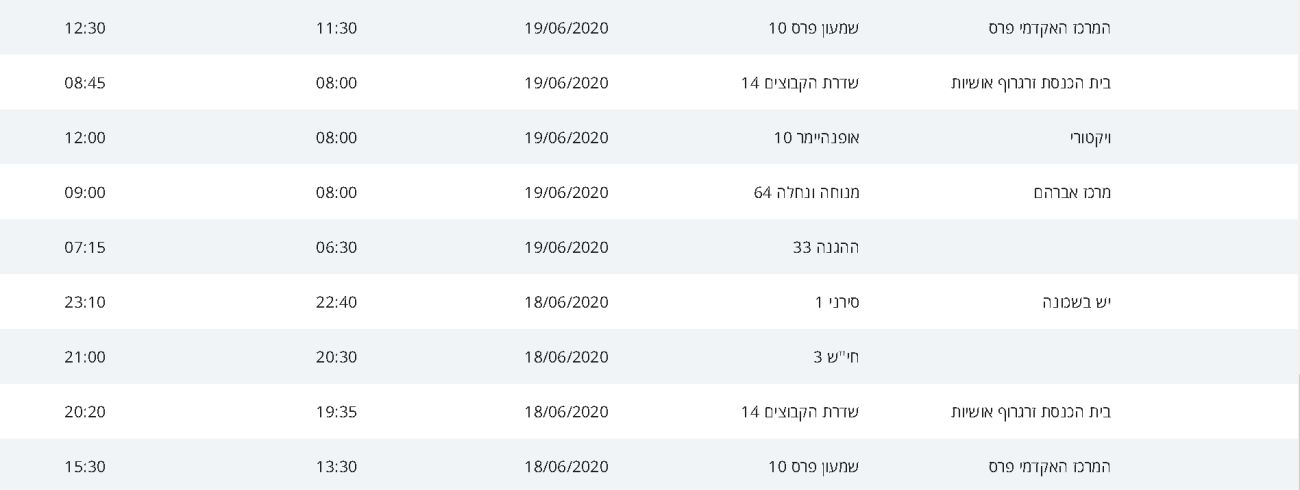Click the סירני 1 address
Viewport: 1300px width, 490px height.
(837, 303)
